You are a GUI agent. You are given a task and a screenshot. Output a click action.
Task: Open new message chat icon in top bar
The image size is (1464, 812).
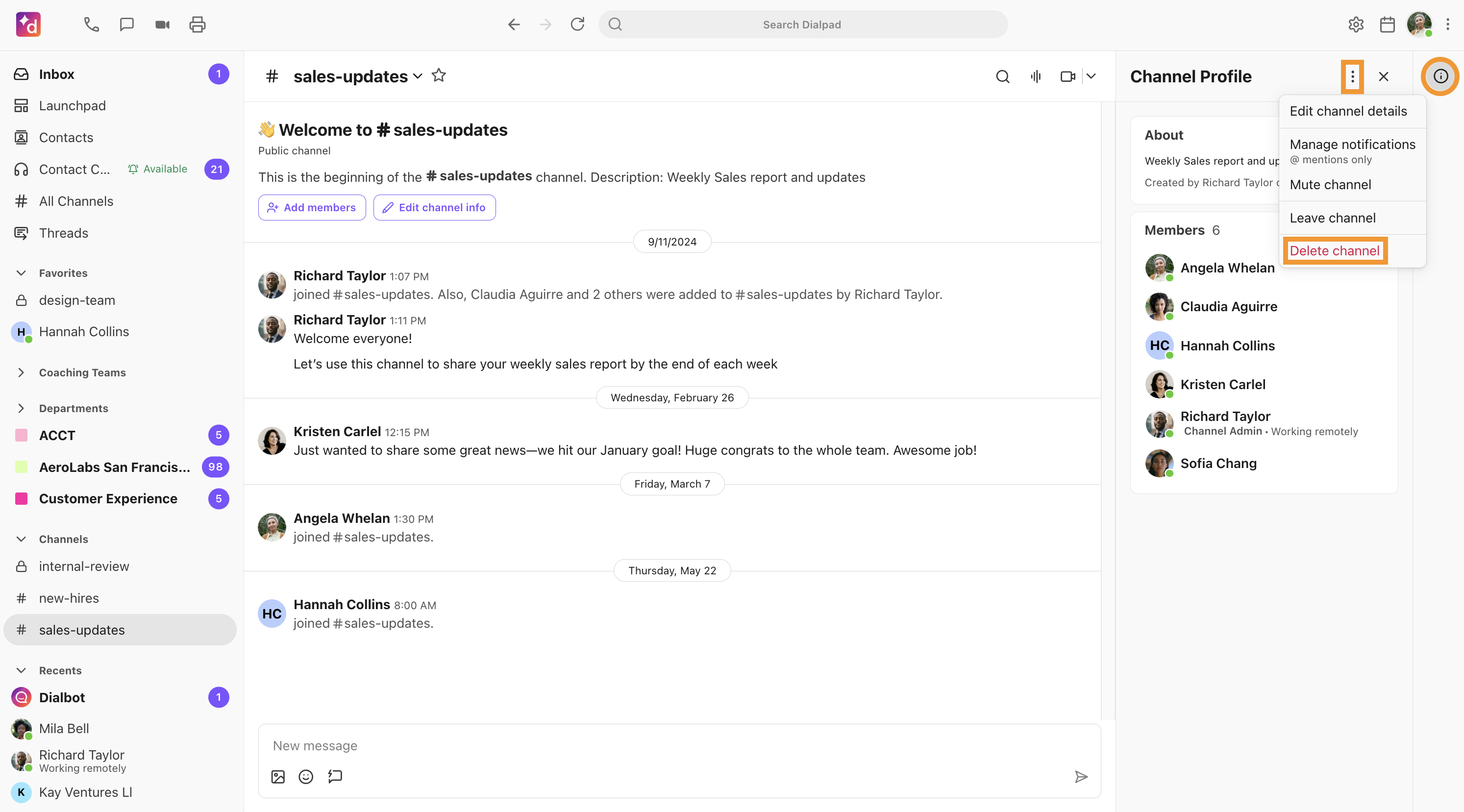[x=127, y=25]
